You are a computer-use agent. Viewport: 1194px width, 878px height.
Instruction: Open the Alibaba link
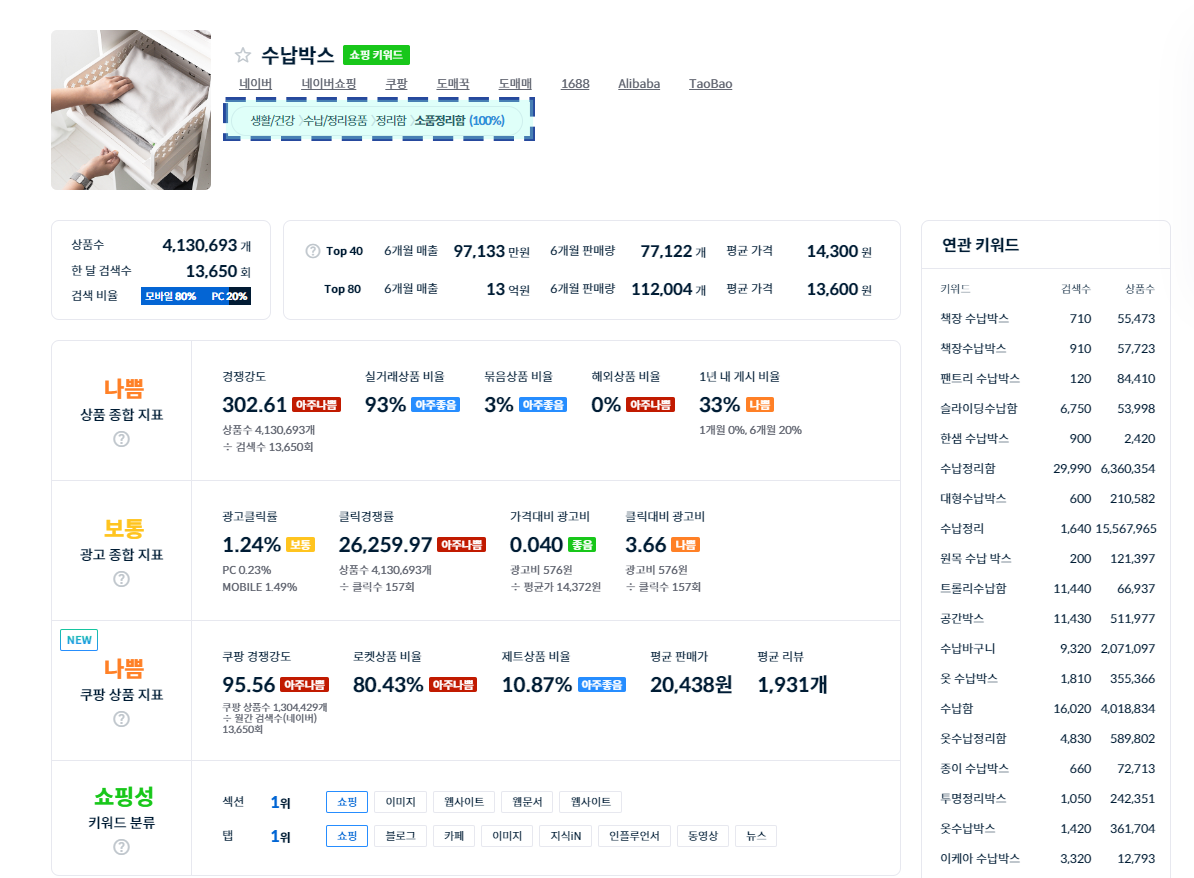(x=639, y=84)
